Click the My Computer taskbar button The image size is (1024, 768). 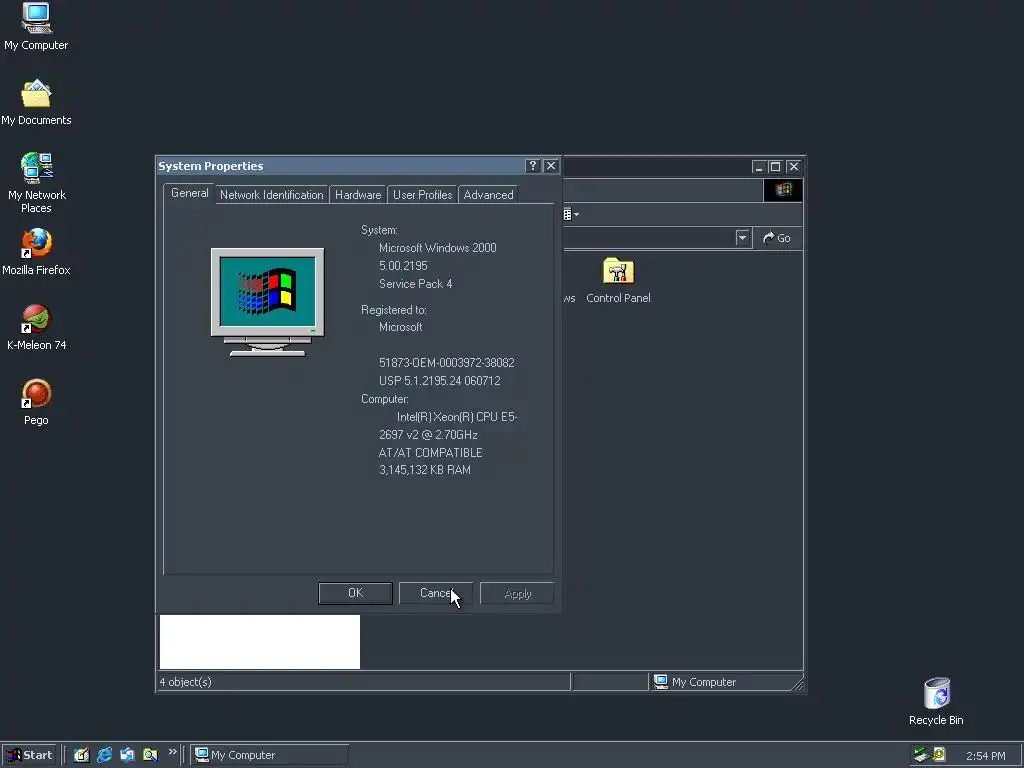pos(270,755)
